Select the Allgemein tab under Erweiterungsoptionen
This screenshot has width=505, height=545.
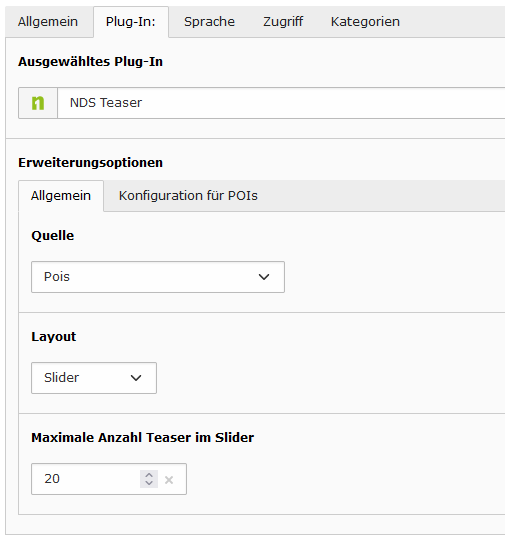[x=61, y=196]
